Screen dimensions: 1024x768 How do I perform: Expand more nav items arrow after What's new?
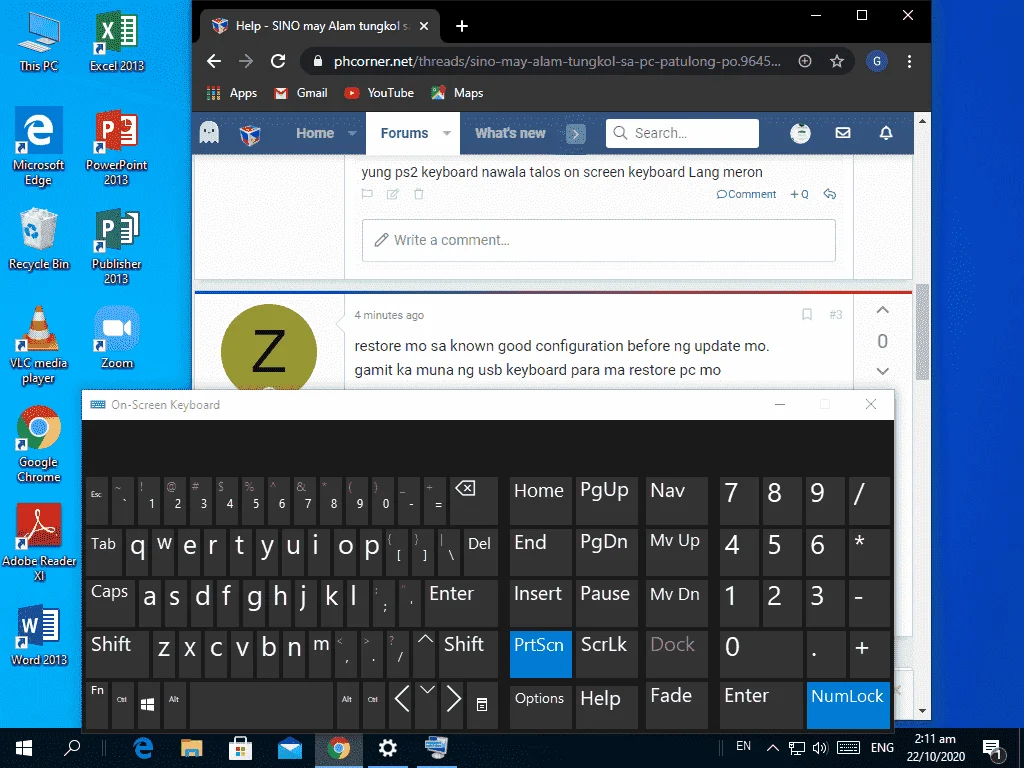point(575,134)
